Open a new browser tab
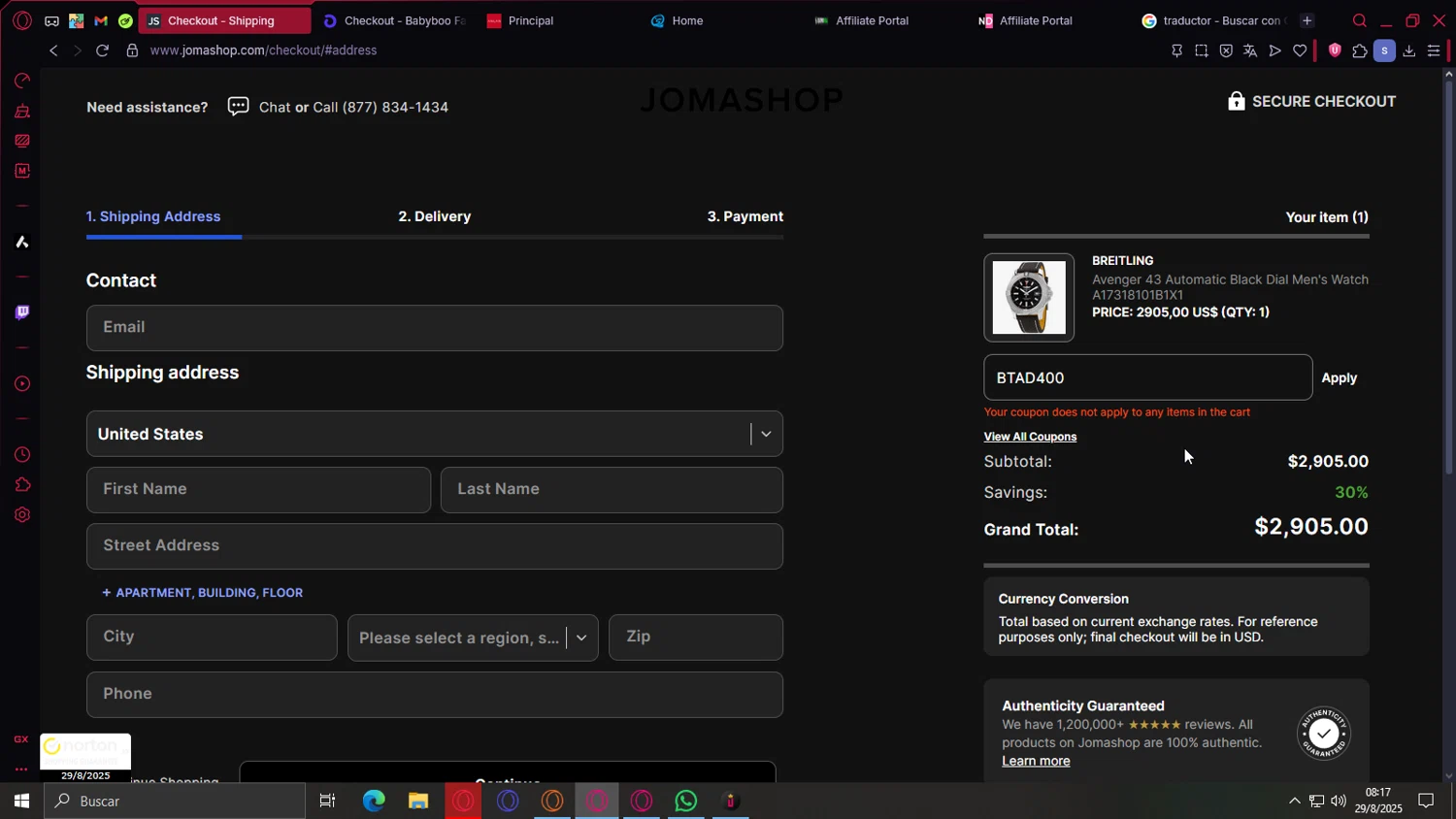 coord(1307,20)
